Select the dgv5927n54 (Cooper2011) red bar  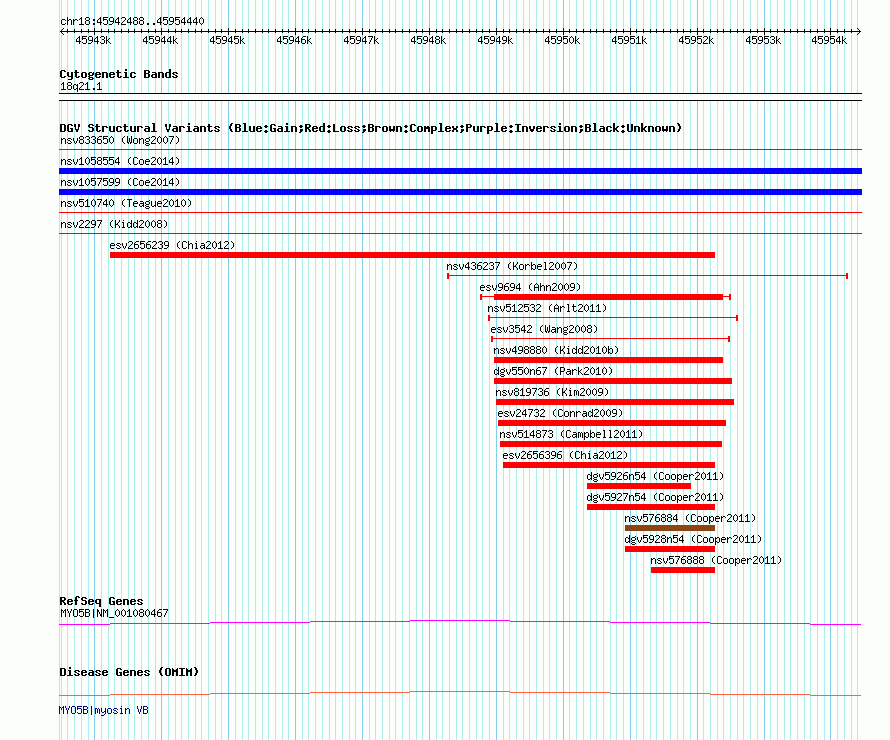pos(650,507)
